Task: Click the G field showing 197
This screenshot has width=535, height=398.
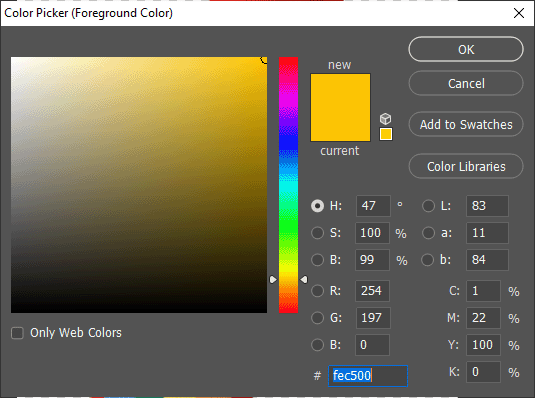Action: 373,318
